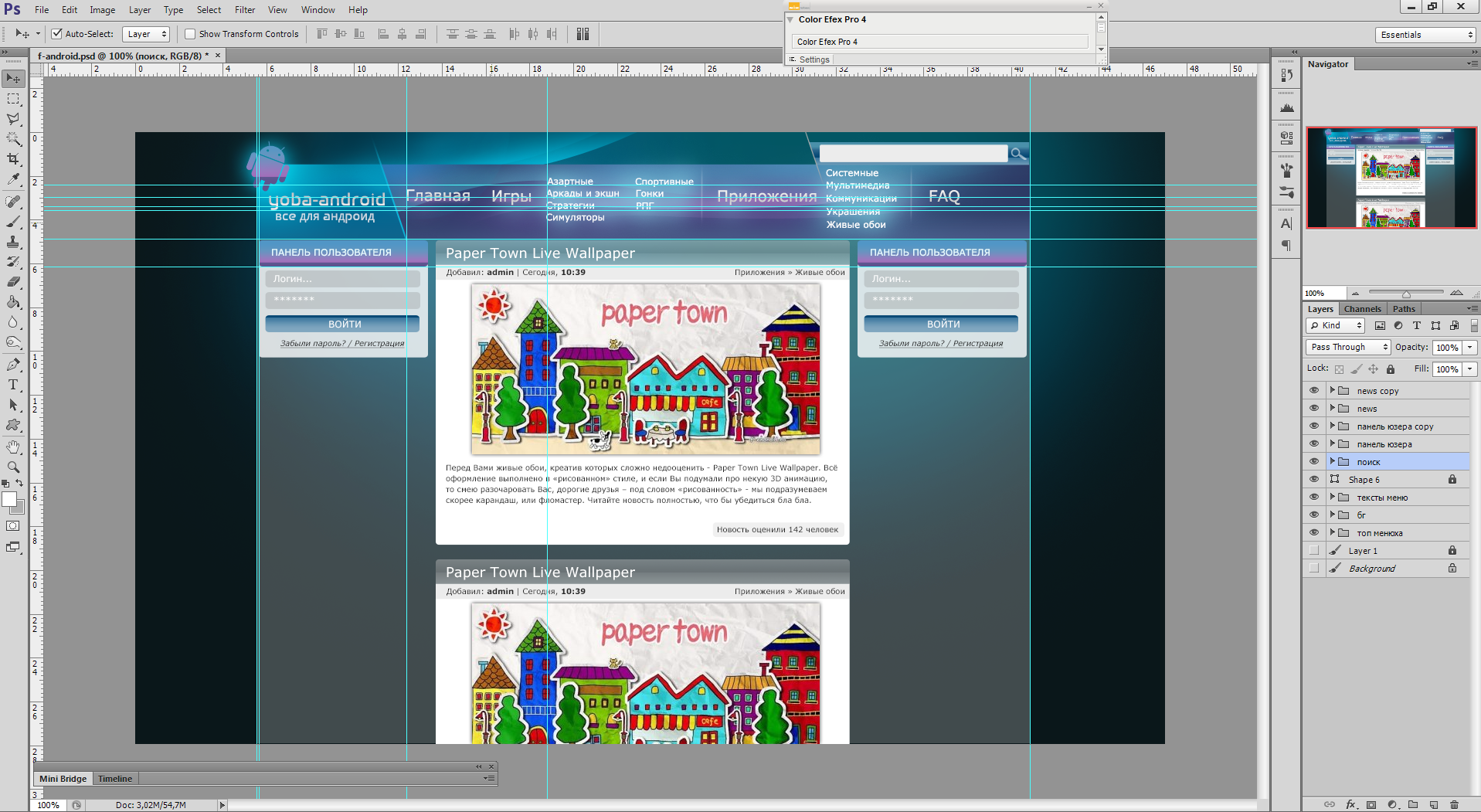Expand the 'тексты меню' layer group
Image resolution: width=1481 pixels, height=812 pixels.
1333,498
